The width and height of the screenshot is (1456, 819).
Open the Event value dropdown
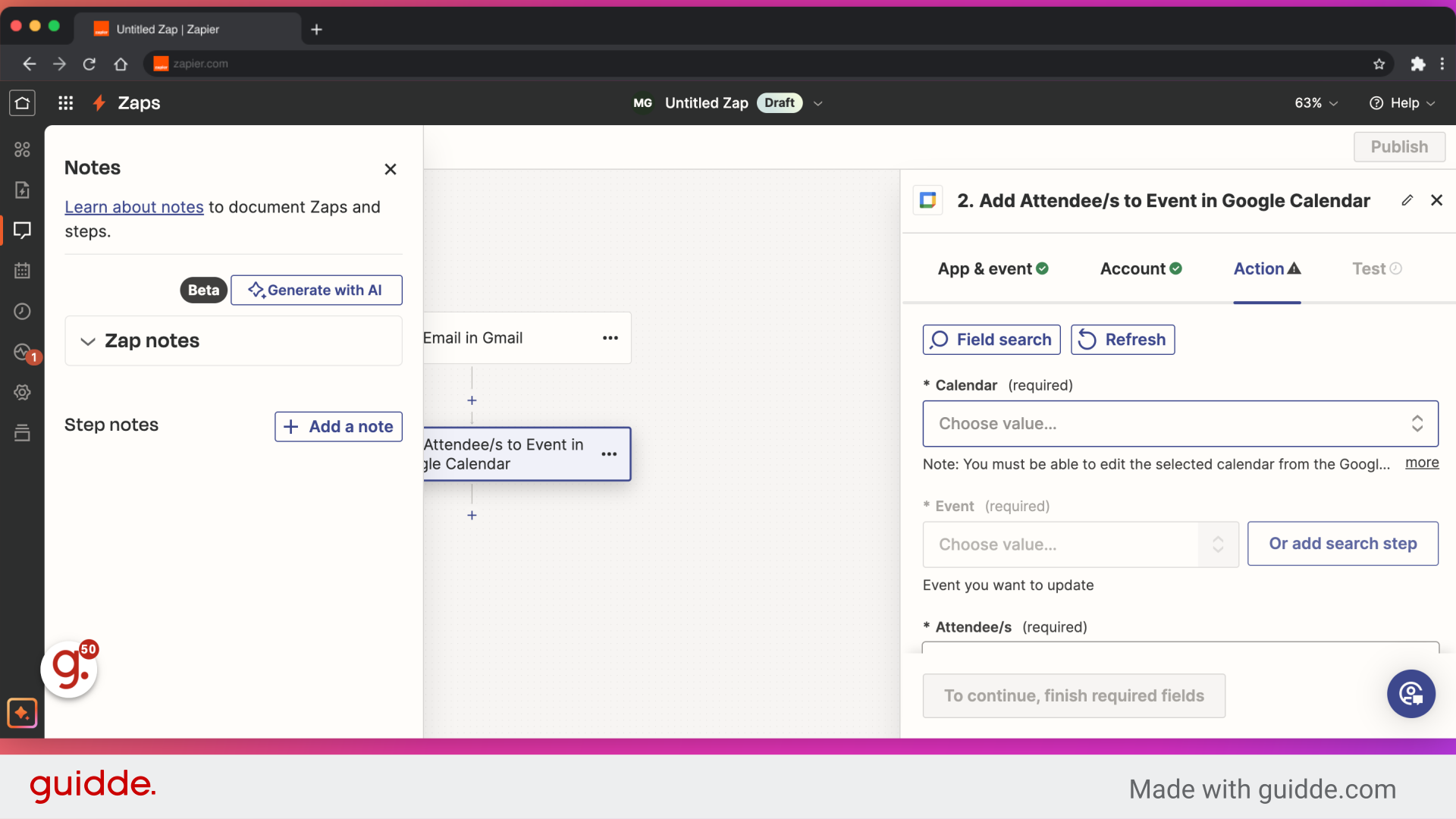click(x=1081, y=544)
